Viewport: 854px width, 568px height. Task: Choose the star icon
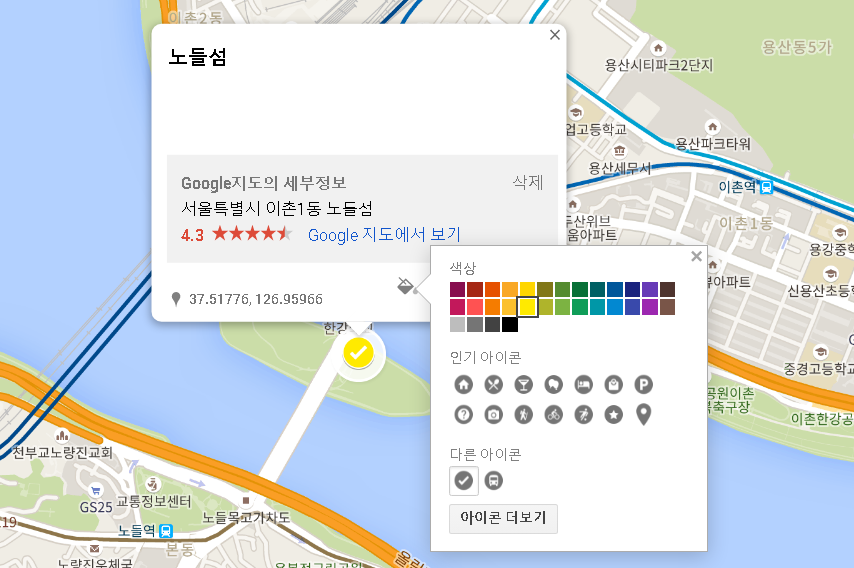coord(613,414)
